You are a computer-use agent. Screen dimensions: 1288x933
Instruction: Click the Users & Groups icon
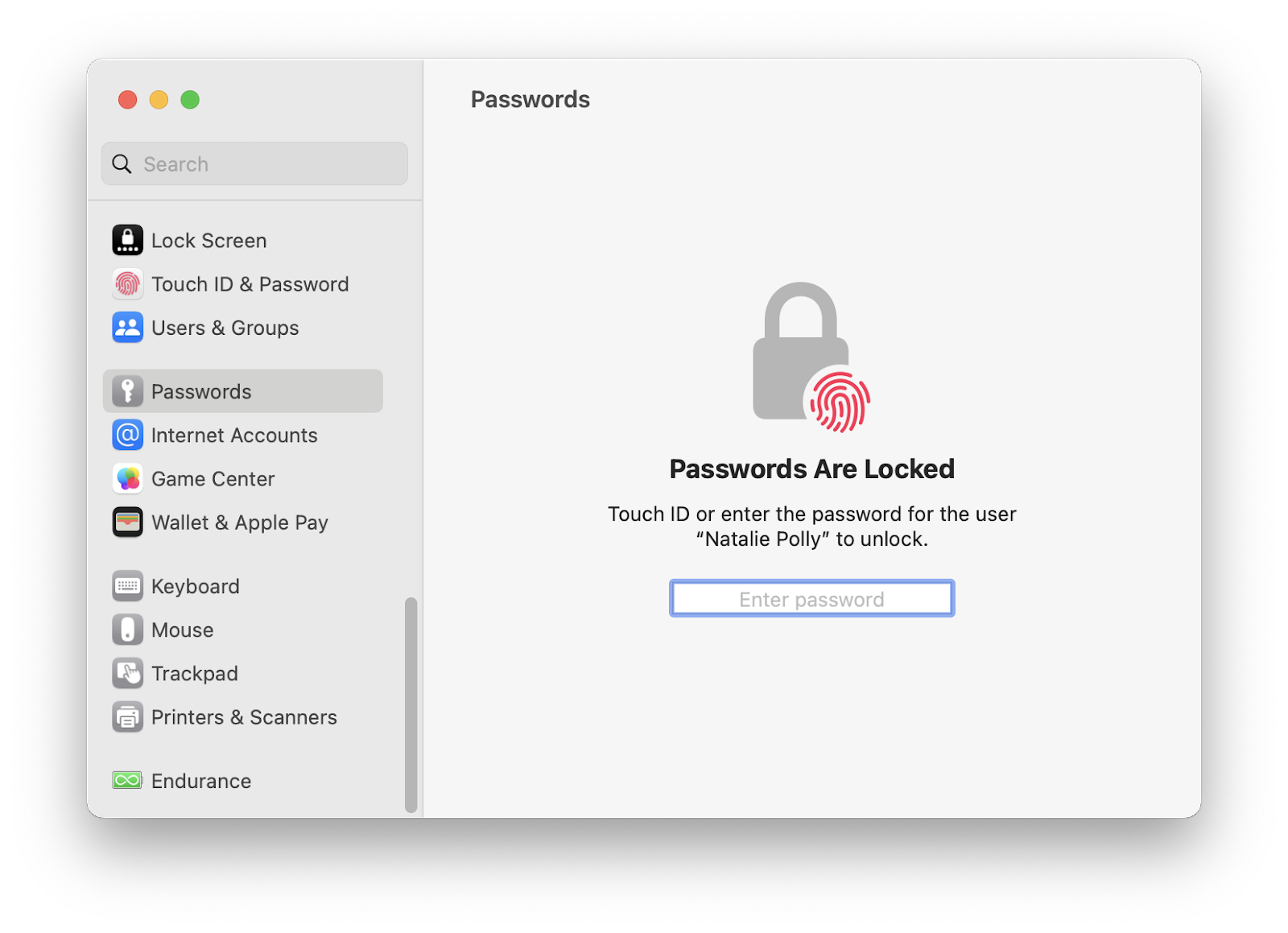pos(127,328)
